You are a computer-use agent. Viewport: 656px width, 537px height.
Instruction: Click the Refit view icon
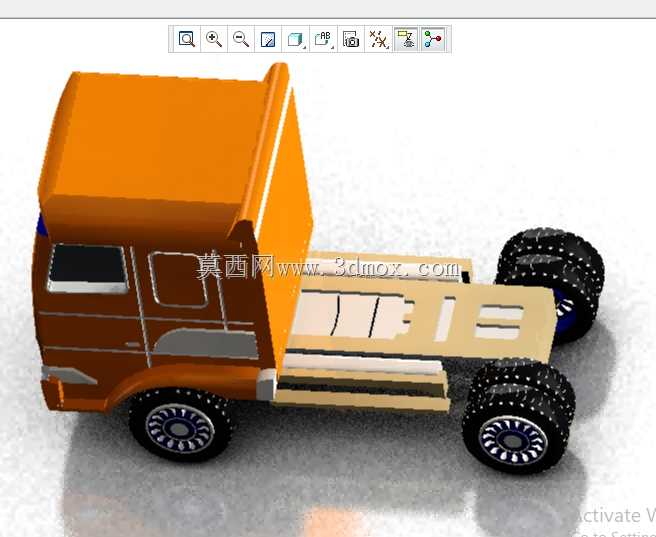pyautogui.click(x=187, y=39)
